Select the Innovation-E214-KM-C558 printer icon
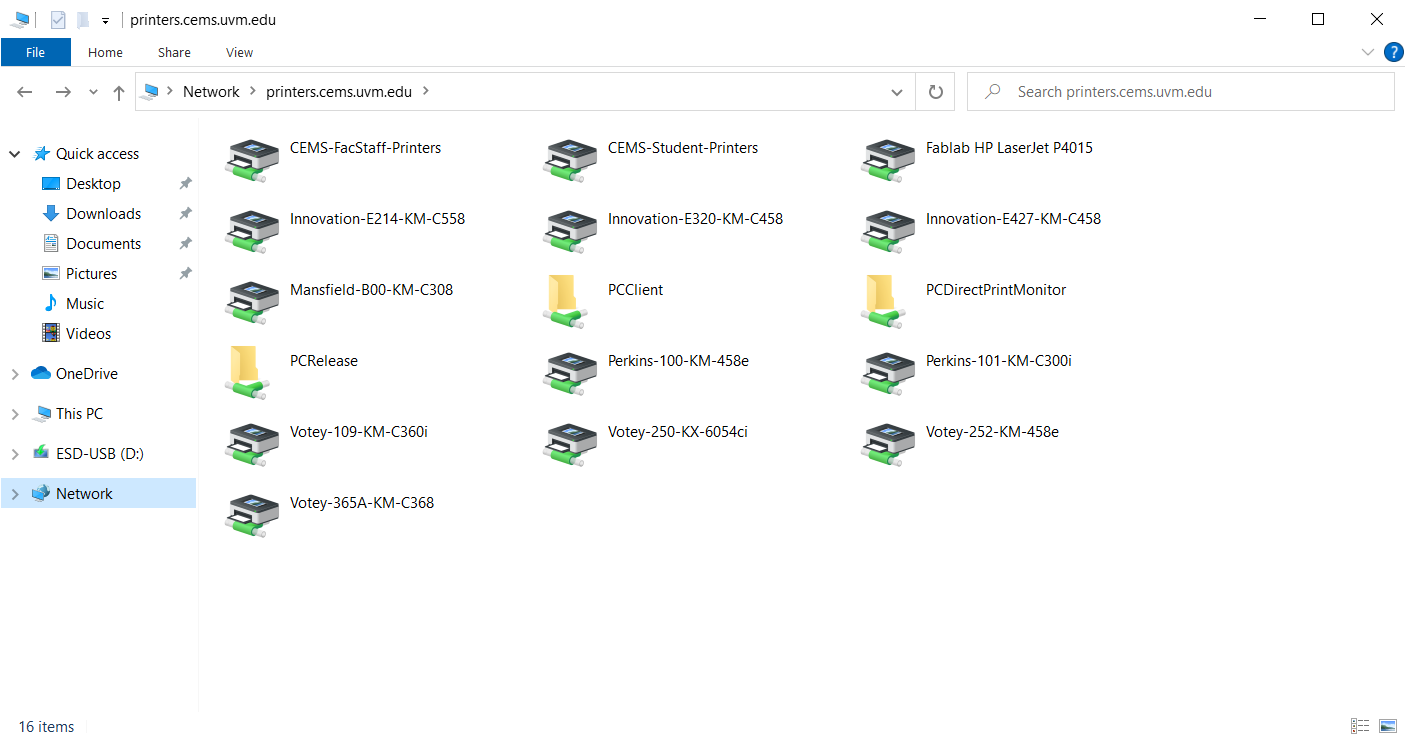This screenshot has width=1405, height=742. point(252,231)
